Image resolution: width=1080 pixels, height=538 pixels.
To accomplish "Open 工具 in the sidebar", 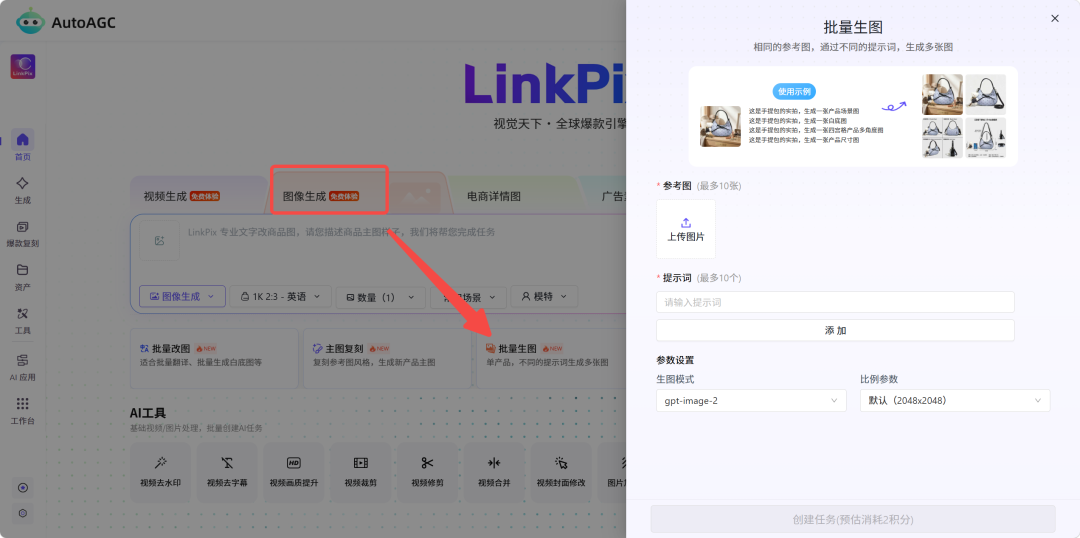I will click(23, 320).
